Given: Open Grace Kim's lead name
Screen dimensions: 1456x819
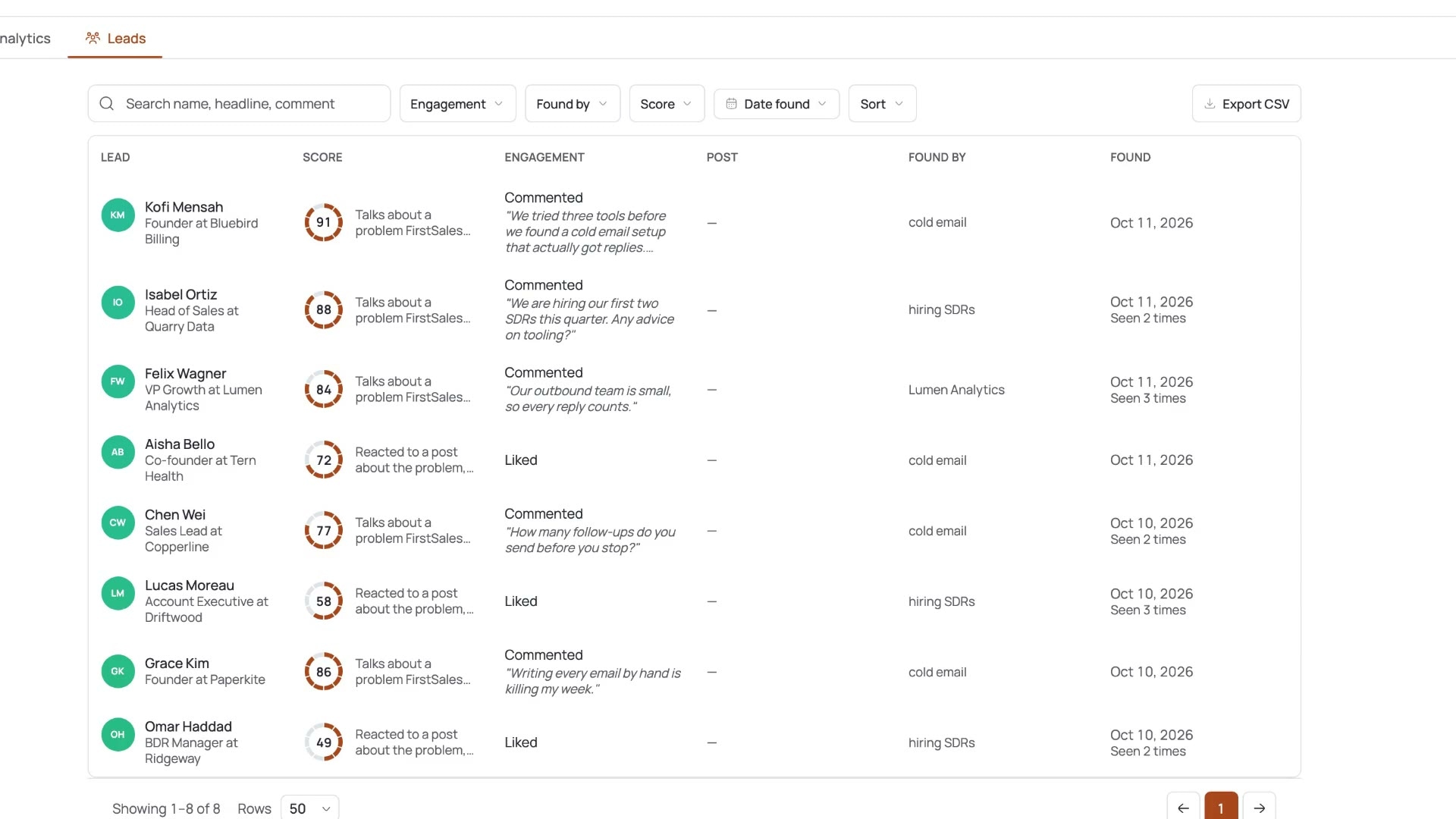Looking at the screenshot, I should tap(177, 663).
